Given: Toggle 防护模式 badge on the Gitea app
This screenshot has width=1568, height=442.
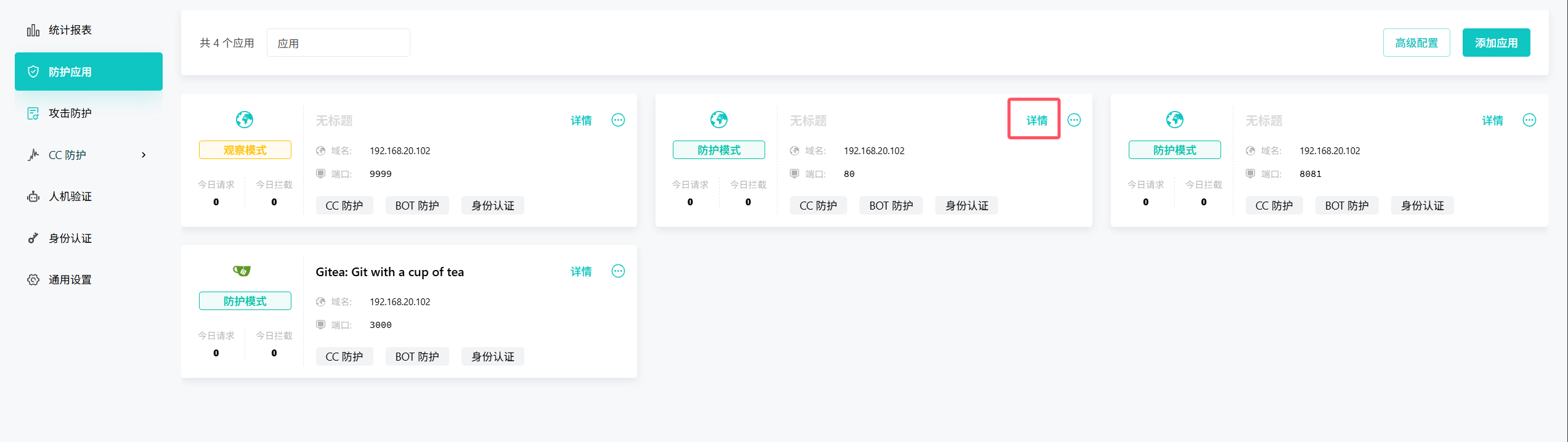Looking at the screenshot, I should (245, 301).
